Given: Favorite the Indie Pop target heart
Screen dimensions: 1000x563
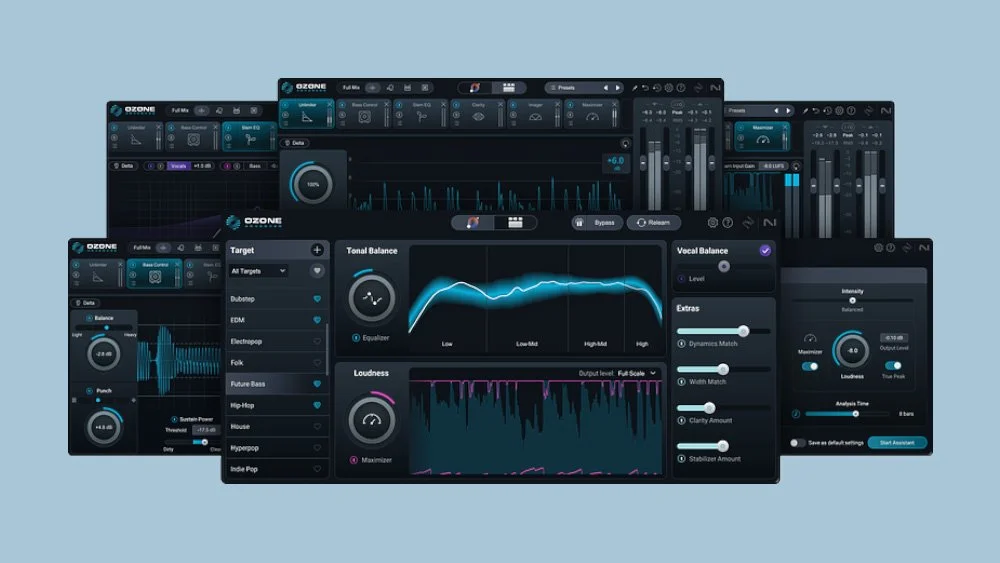Looking at the screenshot, I should 317,469.
